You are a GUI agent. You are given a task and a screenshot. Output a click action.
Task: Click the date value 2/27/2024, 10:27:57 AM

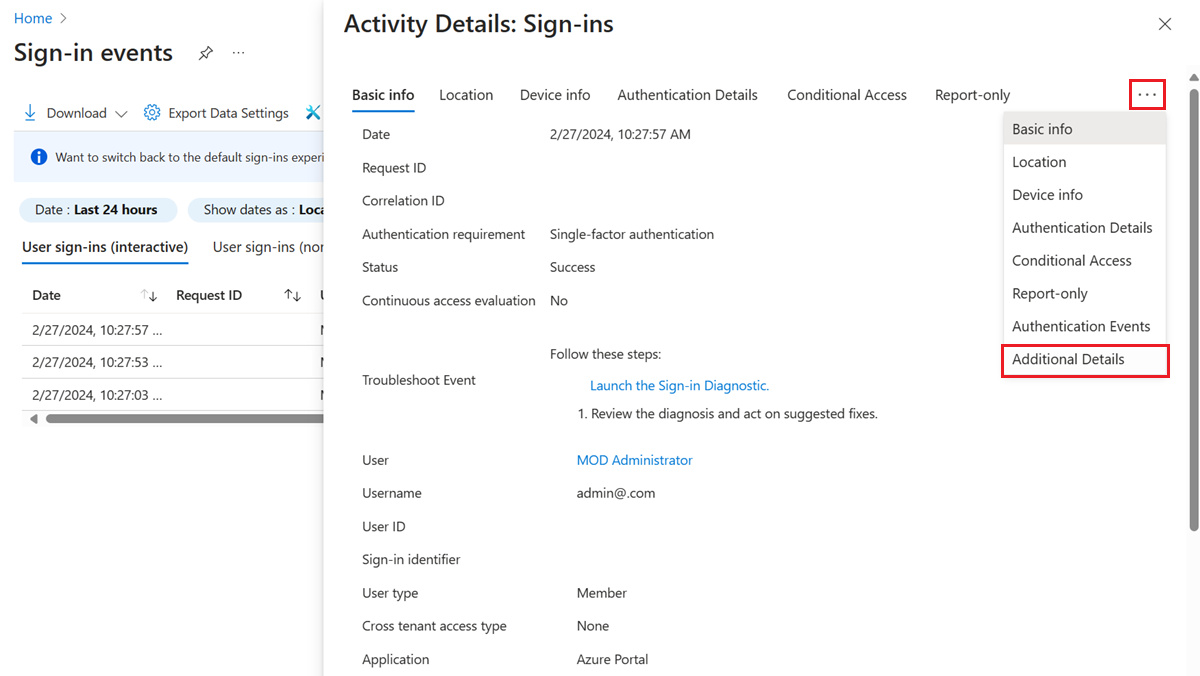(620, 134)
